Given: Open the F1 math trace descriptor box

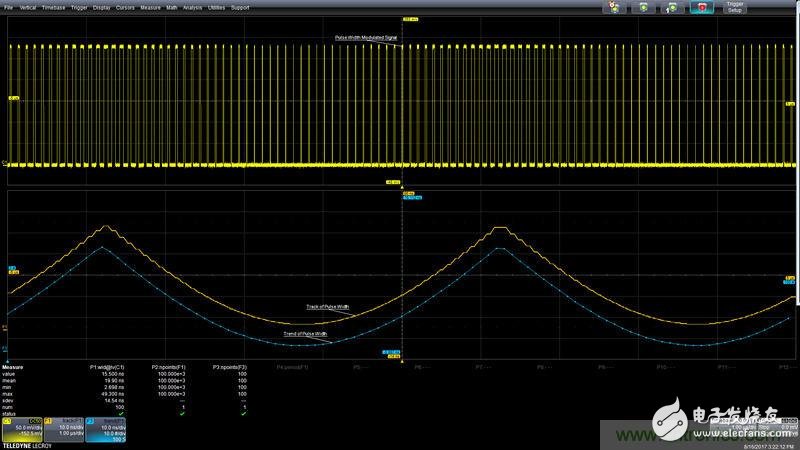Looking at the screenshot, I should (x=63, y=428).
